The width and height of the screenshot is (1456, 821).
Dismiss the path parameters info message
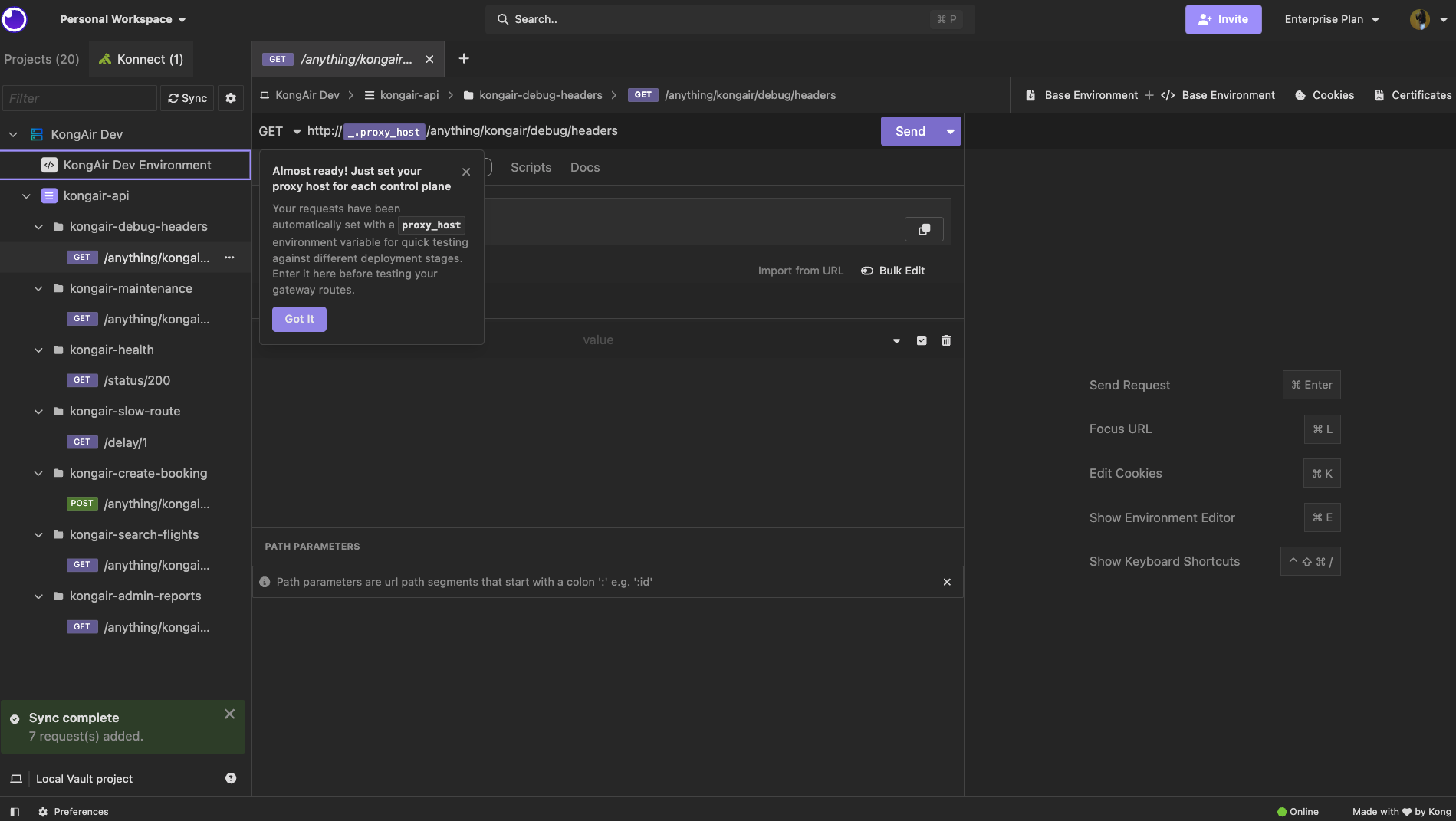tap(947, 582)
